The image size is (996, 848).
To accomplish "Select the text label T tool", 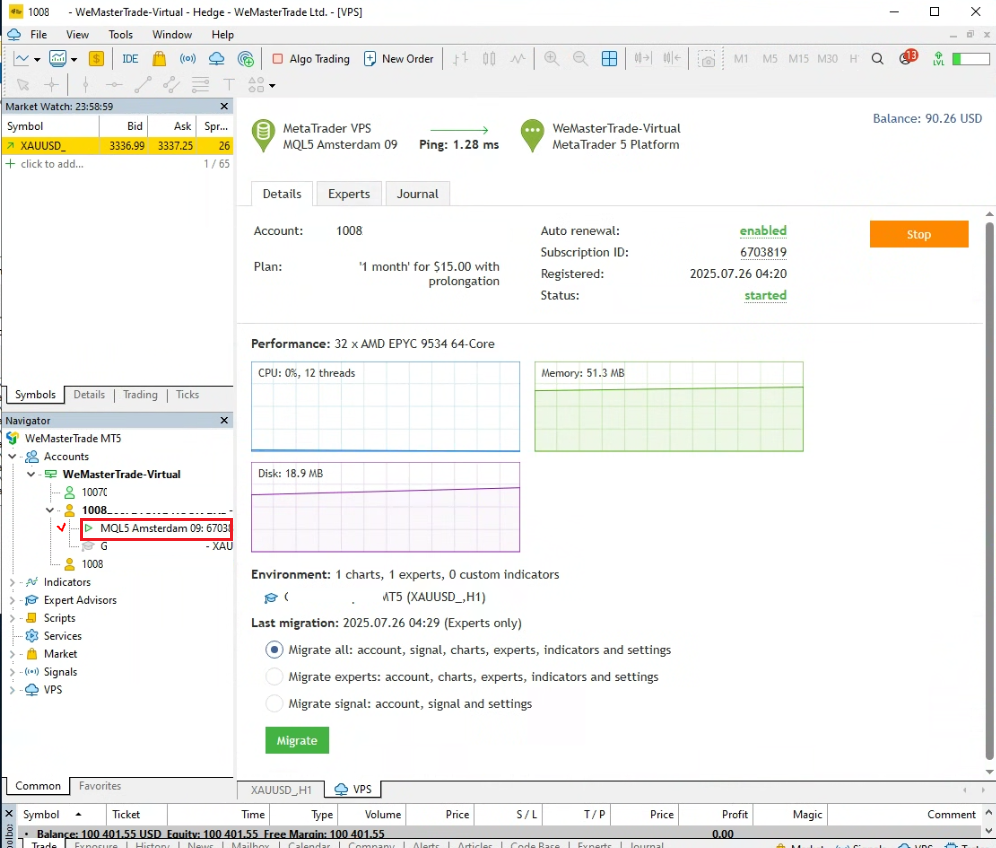I will pyautogui.click(x=229, y=84).
